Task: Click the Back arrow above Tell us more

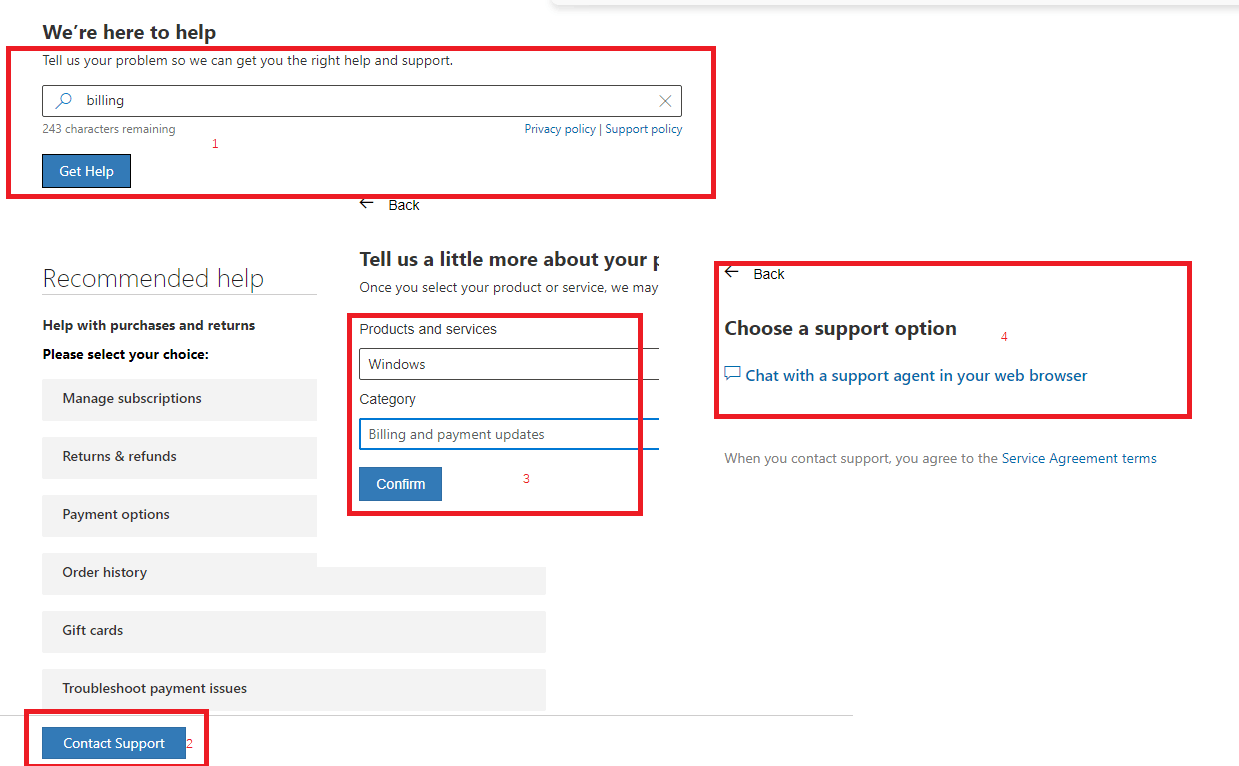Action: click(367, 204)
